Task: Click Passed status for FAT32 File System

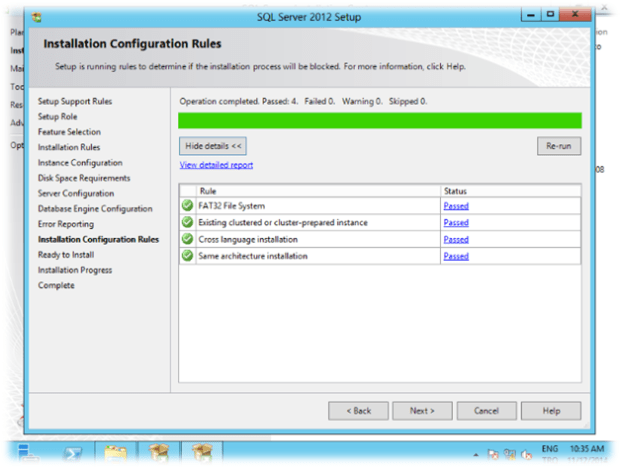Action: 456,206
